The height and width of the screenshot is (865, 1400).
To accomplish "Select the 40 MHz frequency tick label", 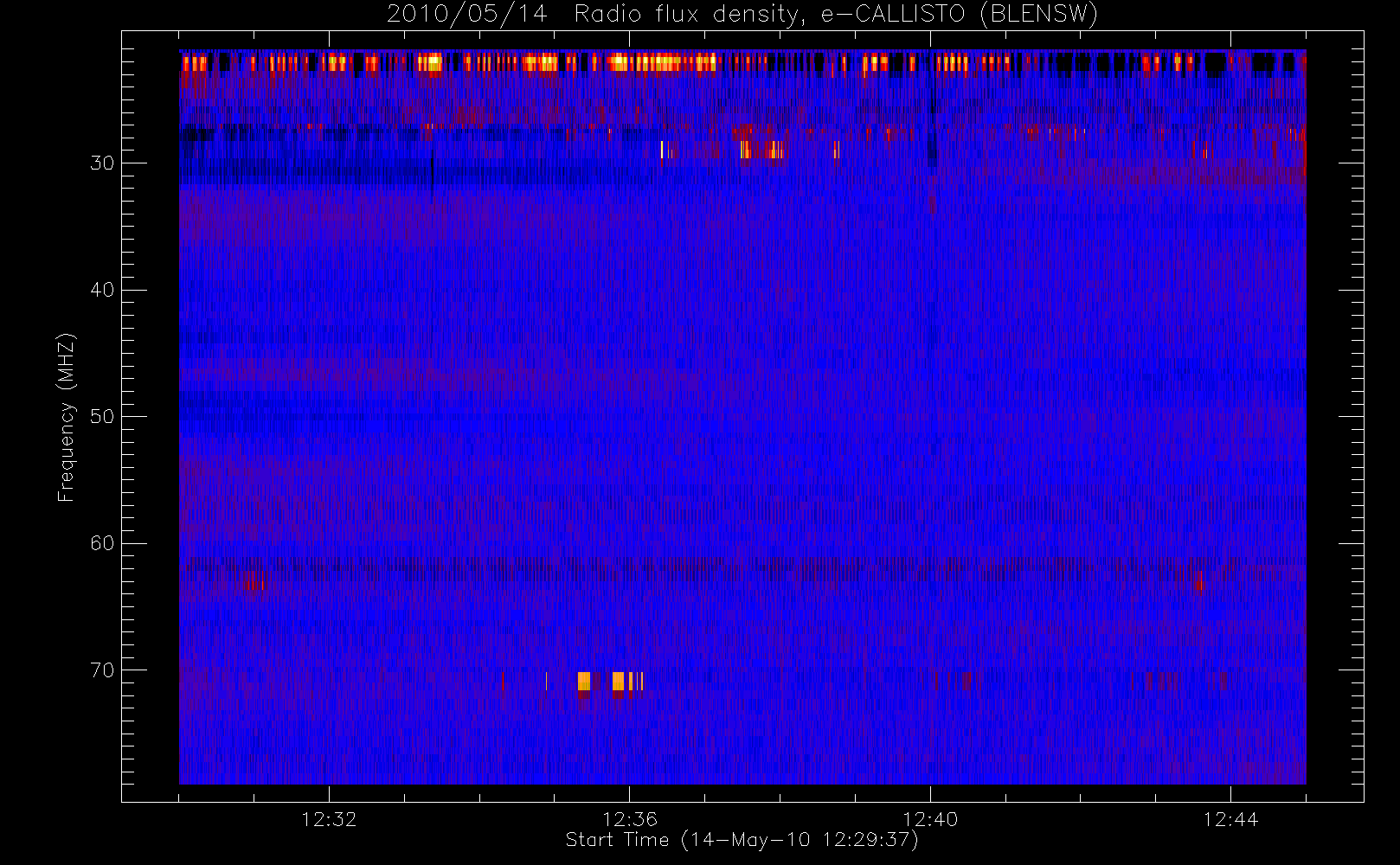I will click(x=102, y=290).
